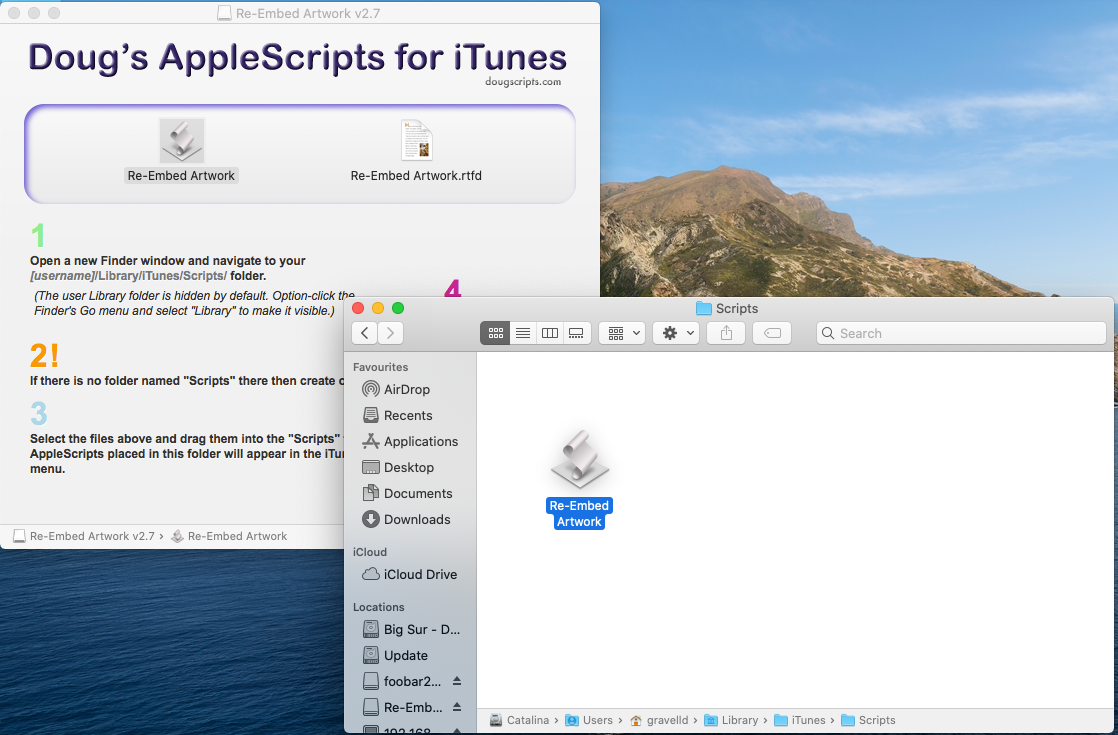Click gravelld home in path bar
The image size is (1118, 735).
tap(659, 720)
